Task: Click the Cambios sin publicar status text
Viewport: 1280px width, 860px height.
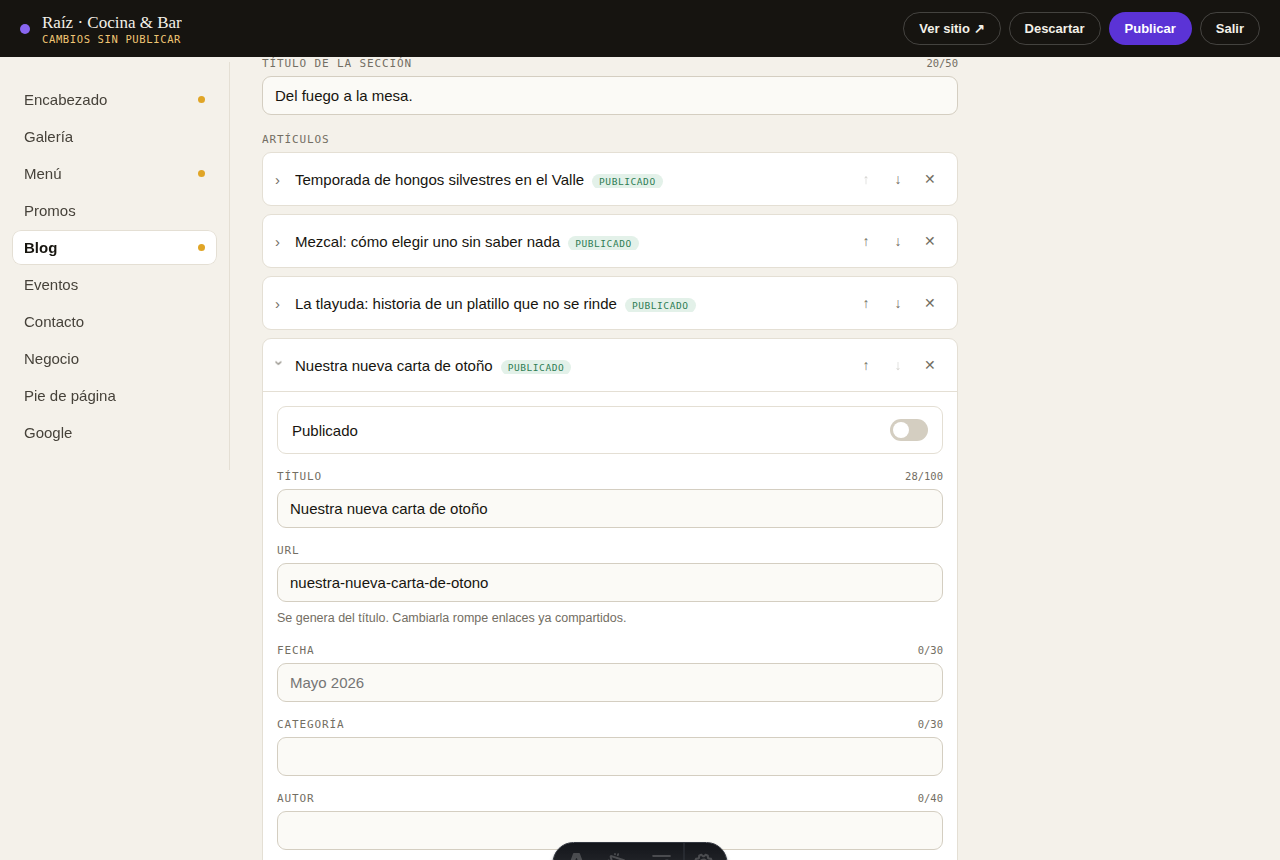Action: tap(111, 40)
